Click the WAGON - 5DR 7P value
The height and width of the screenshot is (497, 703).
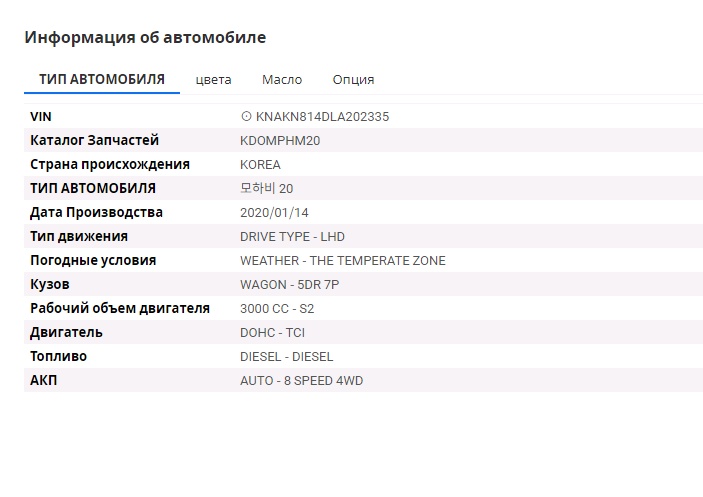290,285
